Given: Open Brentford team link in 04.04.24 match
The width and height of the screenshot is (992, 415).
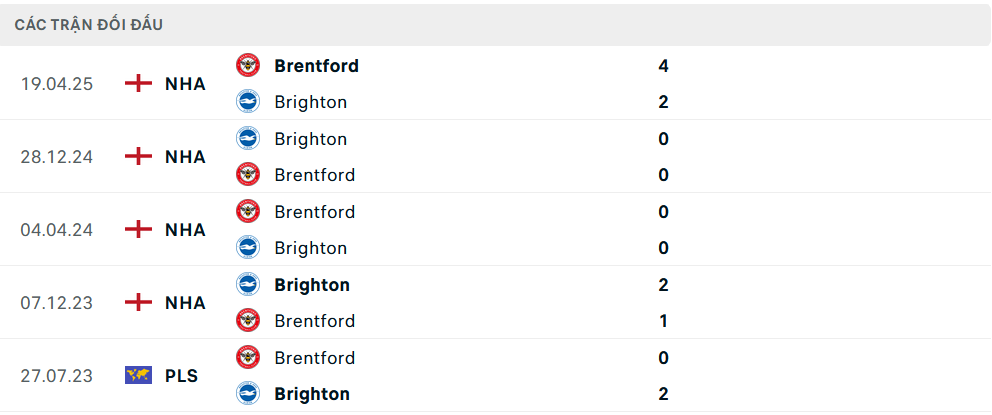Looking at the screenshot, I should pyautogui.click(x=314, y=212).
